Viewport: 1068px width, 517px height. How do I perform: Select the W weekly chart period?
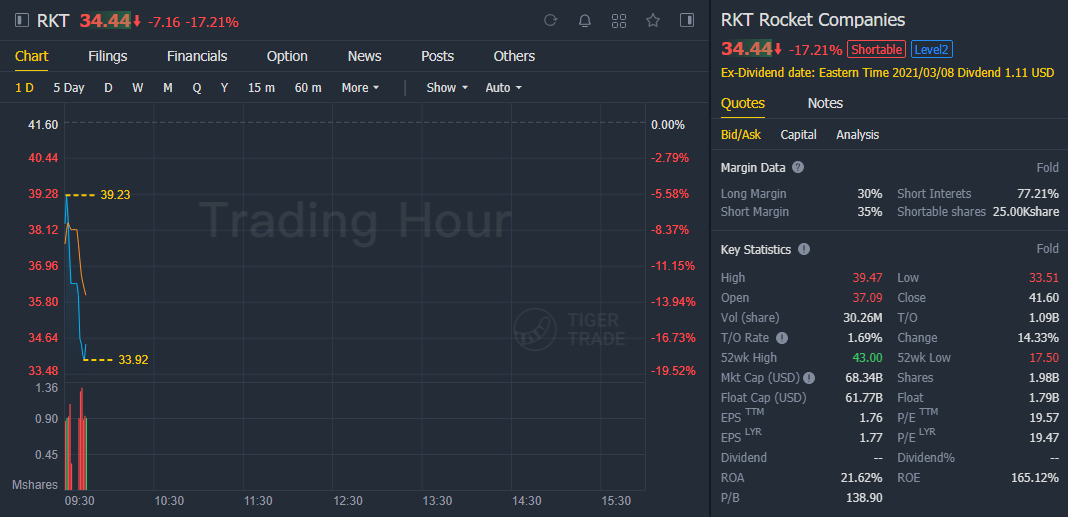[x=138, y=88]
